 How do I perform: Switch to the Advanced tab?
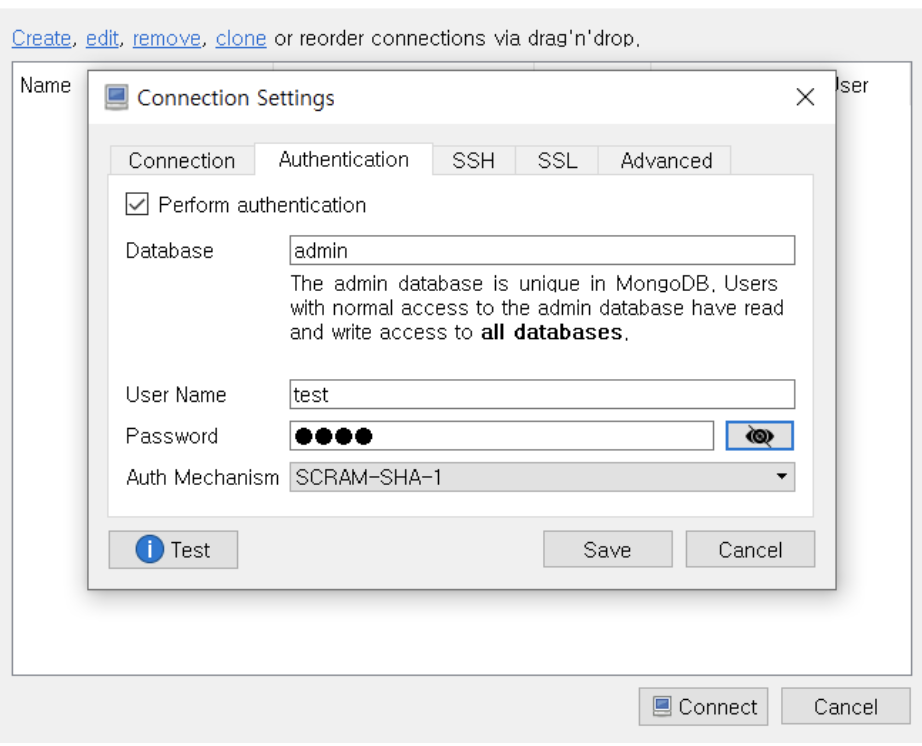[x=666, y=160]
